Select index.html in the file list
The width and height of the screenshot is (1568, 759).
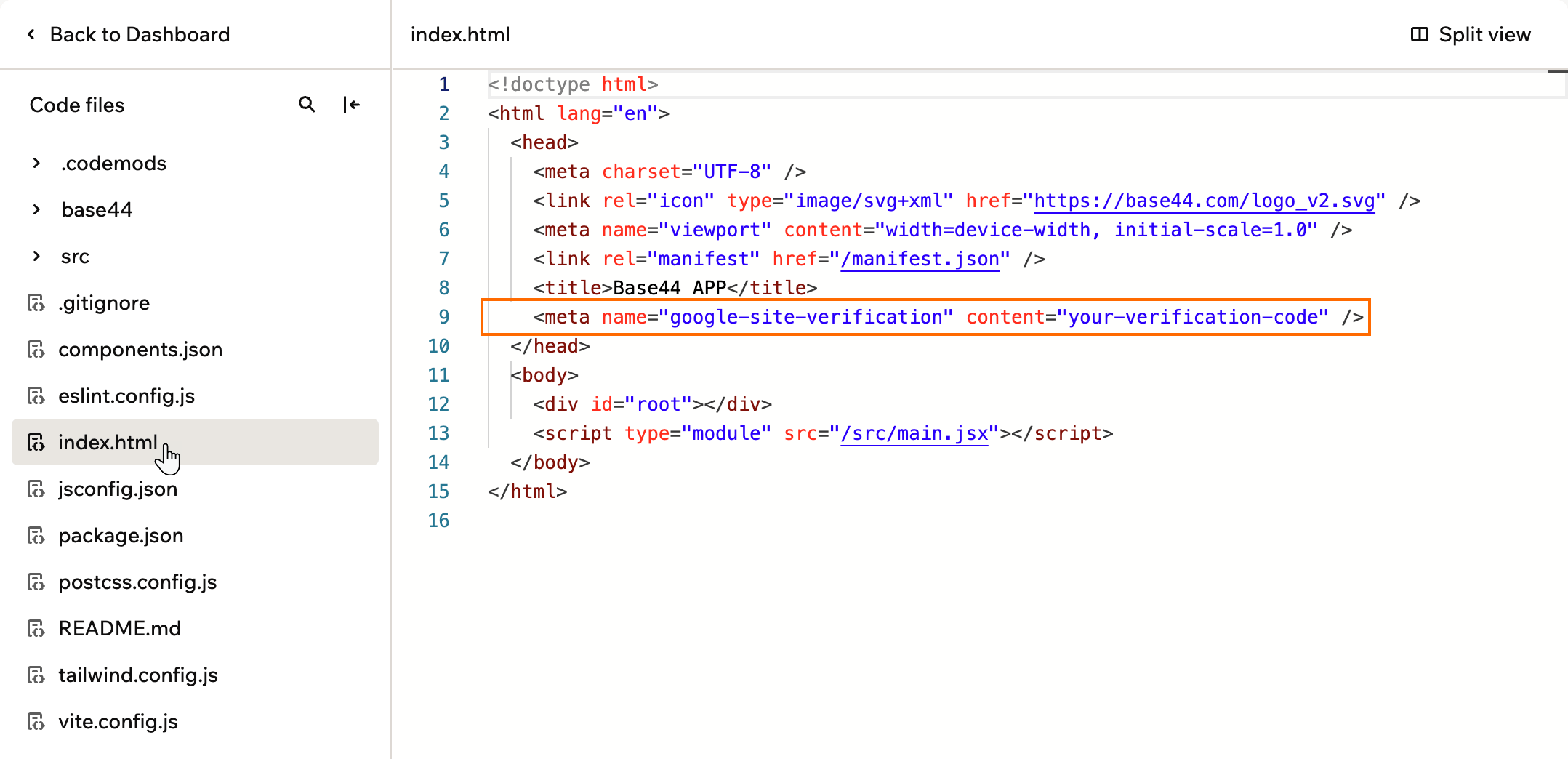point(195,442)
